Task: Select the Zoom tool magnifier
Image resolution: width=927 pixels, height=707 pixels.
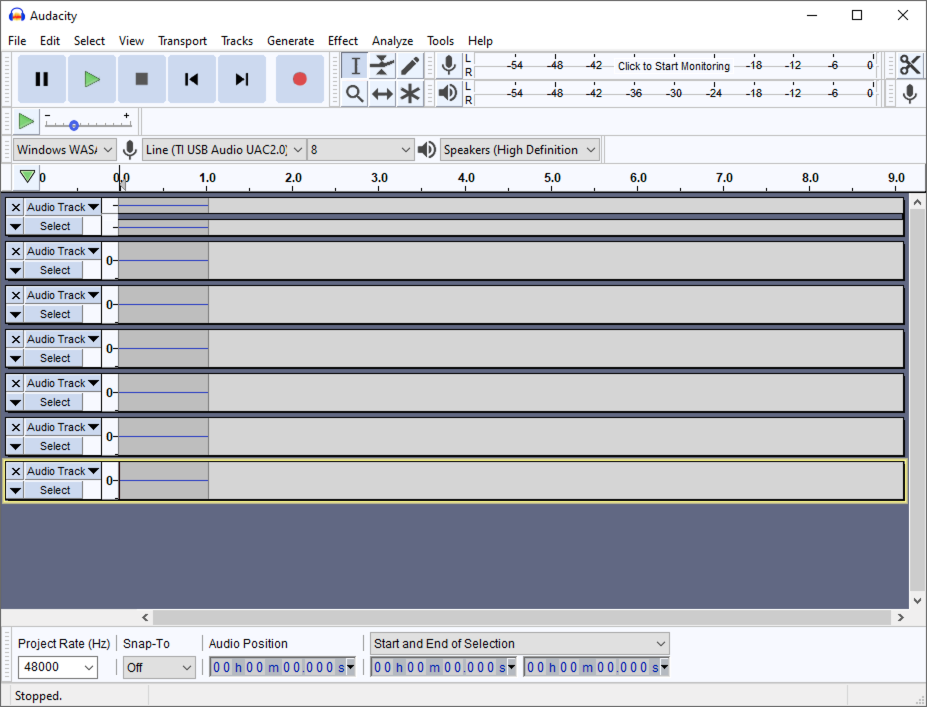Action: pyautogui.click(x=355, y=93)
